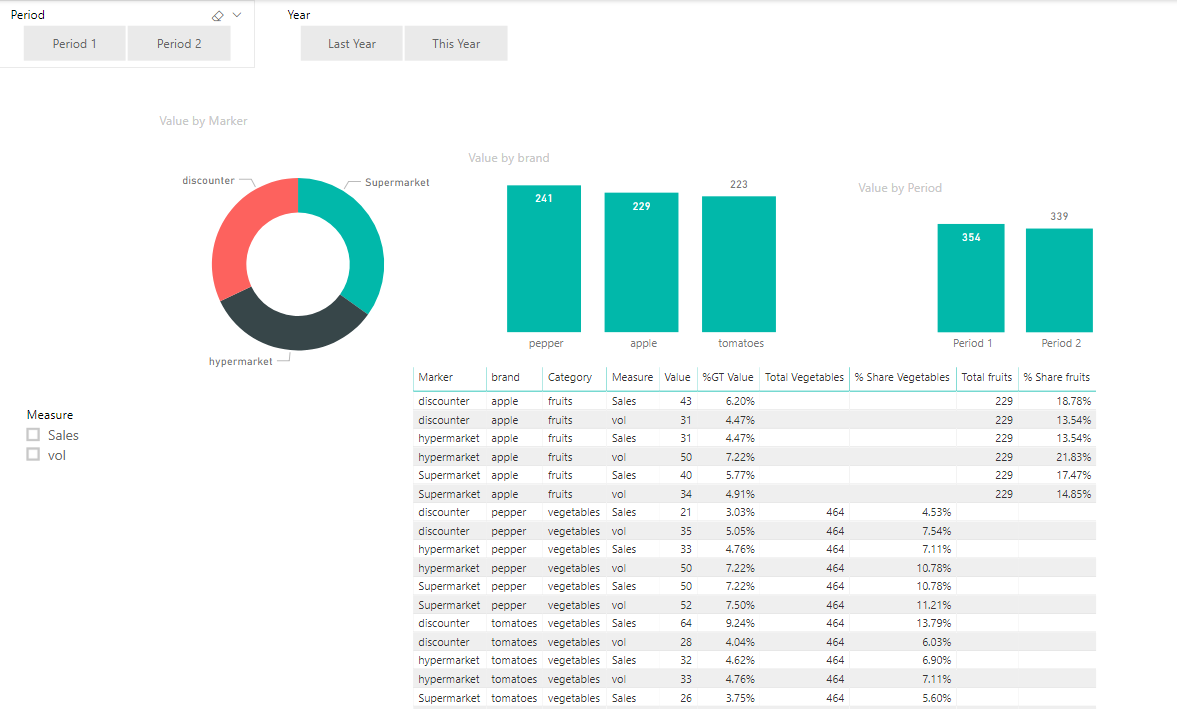This screenshot has height=709, width=1177.
Task: Click the 18.78% share fruits cell
Action: tap(1073, 401)
